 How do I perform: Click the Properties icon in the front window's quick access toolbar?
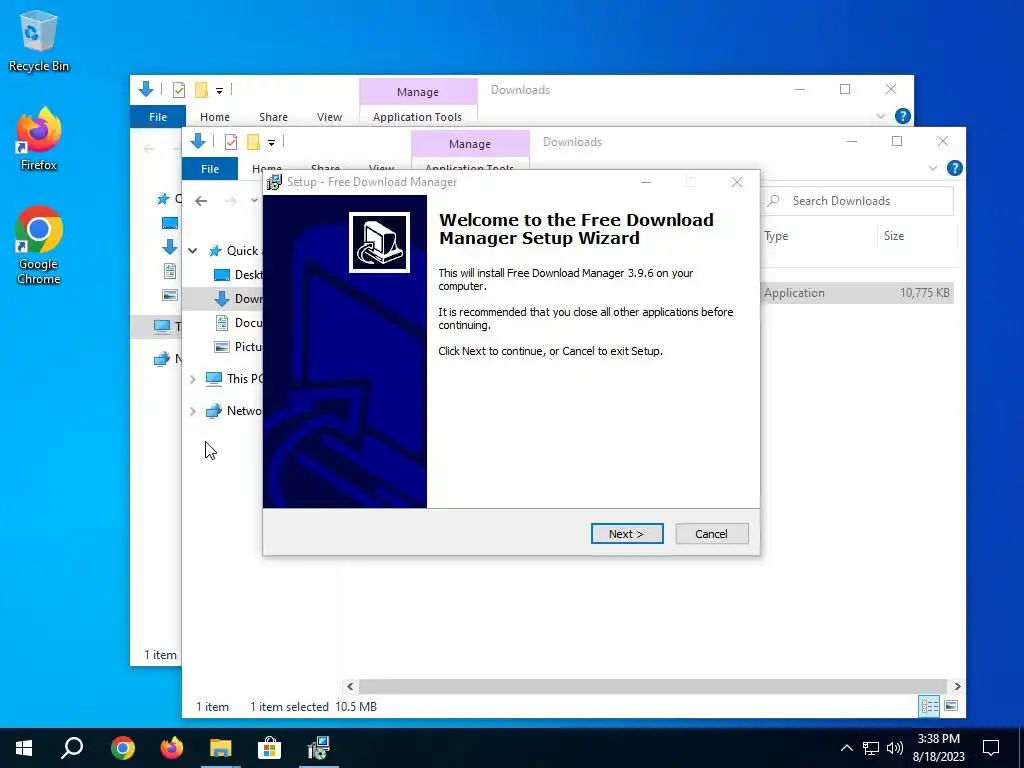(x=231, y=142)
